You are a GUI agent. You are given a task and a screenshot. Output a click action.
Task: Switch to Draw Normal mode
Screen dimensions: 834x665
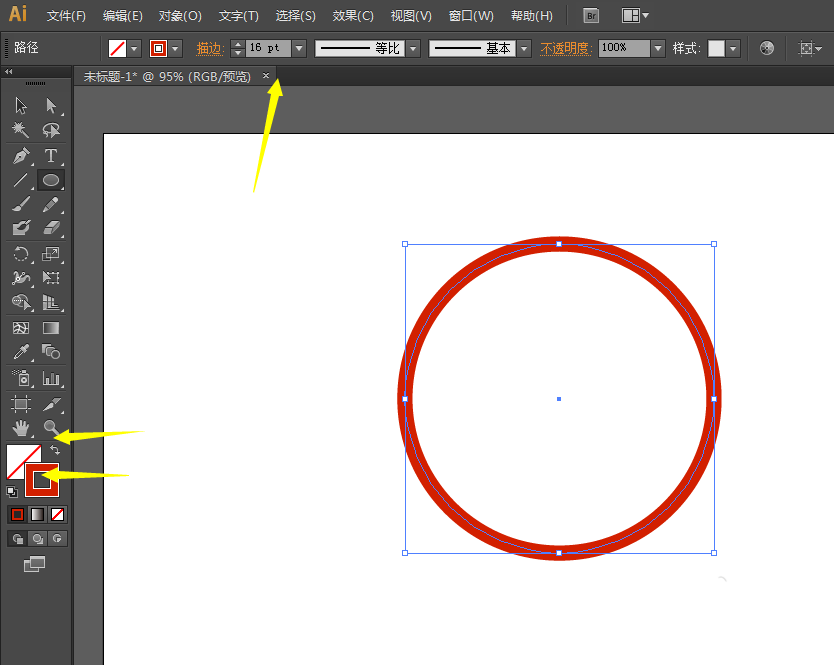(x=18, y=539)
